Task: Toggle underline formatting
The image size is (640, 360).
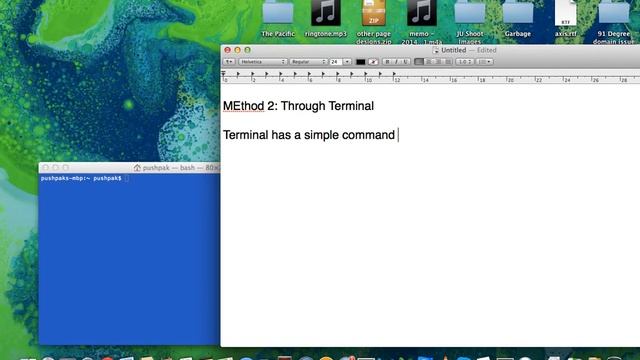Action: (x=405, y=62)
